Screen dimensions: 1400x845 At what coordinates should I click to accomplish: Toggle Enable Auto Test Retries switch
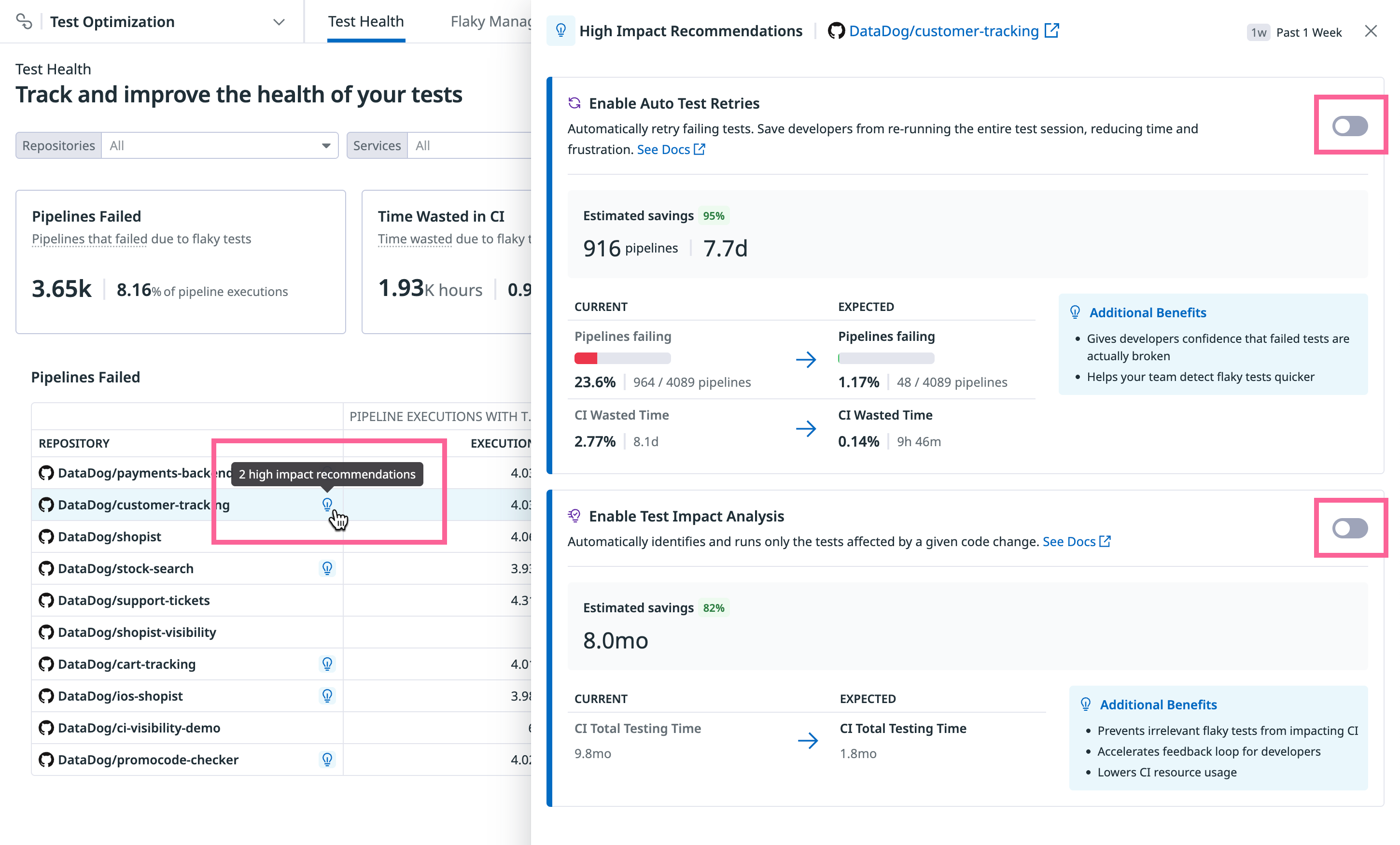[x=1350, y=126]
